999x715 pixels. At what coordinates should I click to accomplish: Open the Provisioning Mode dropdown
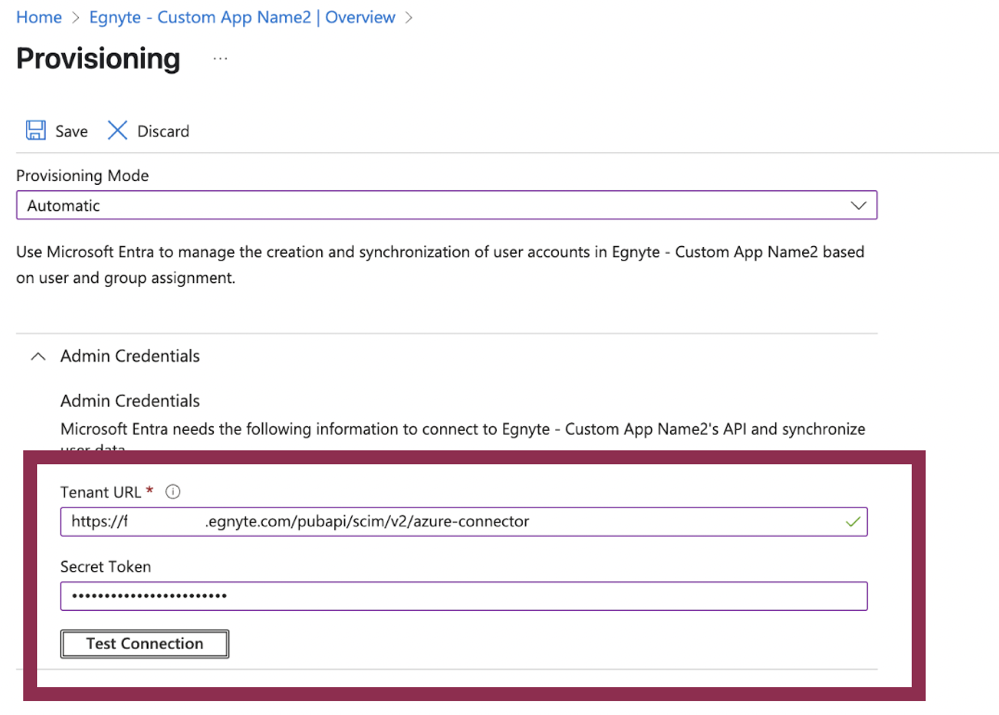click(446, 205)
